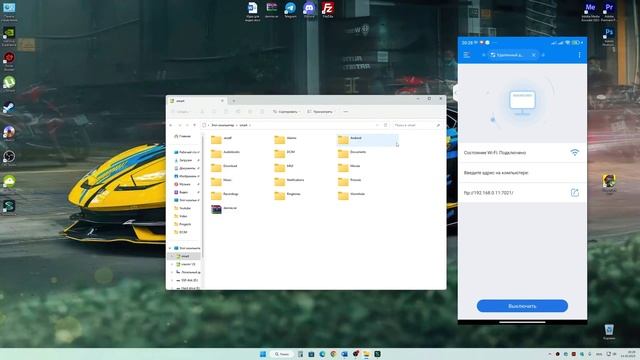Collapse the Этот компьютер tree node

[x=170, y=248]
